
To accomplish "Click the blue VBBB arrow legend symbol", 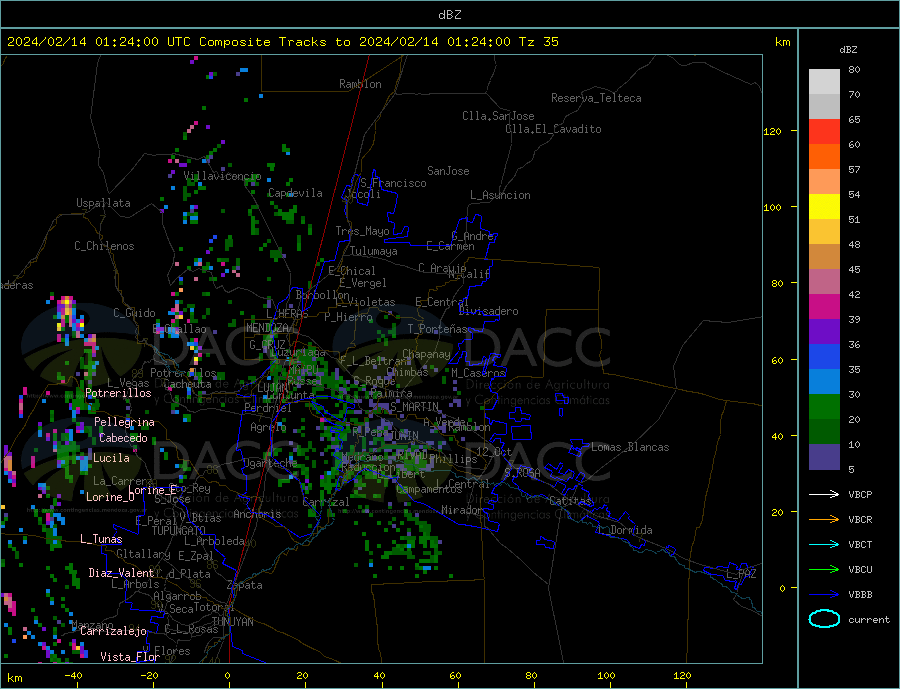I will (824, 595).
